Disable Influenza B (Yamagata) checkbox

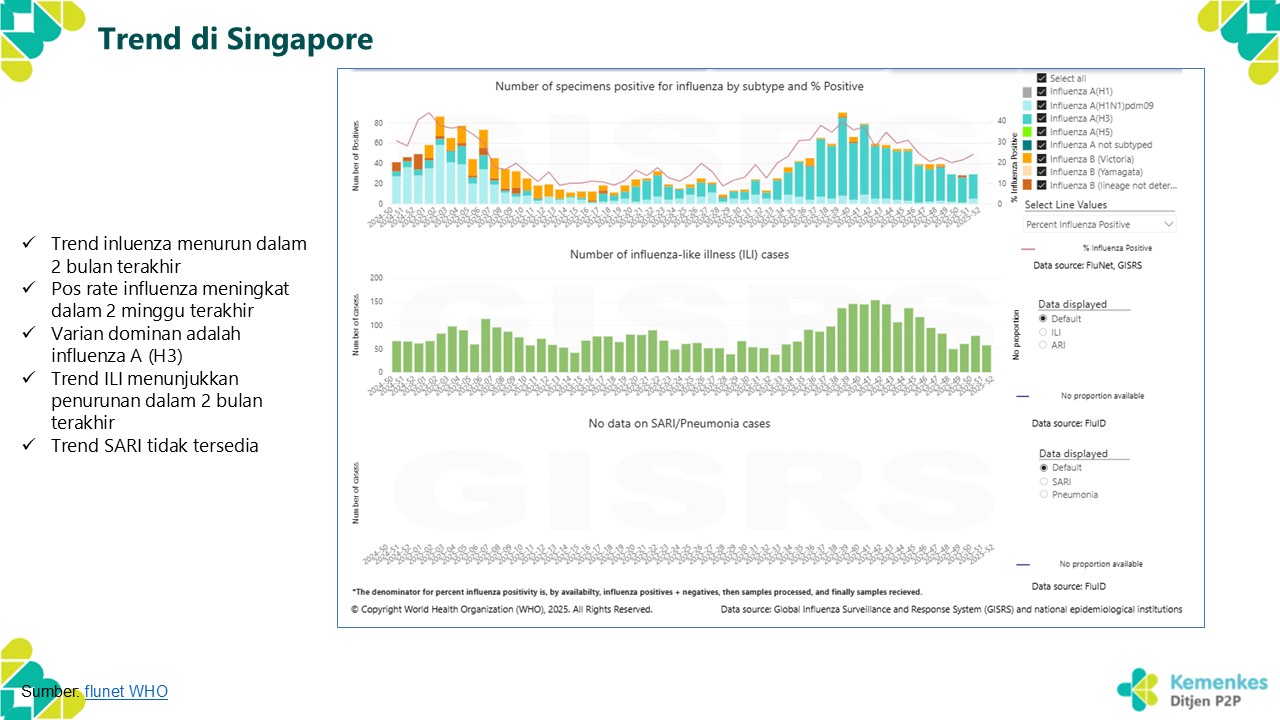click(1042, 172)
